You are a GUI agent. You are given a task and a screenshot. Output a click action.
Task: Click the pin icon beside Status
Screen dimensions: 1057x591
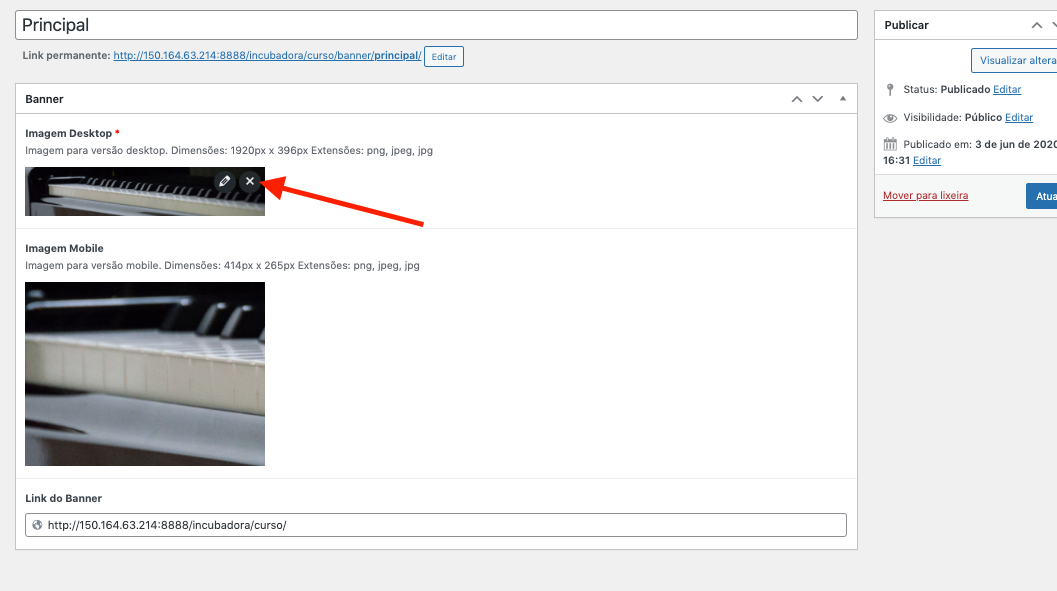tap(890, 90)
